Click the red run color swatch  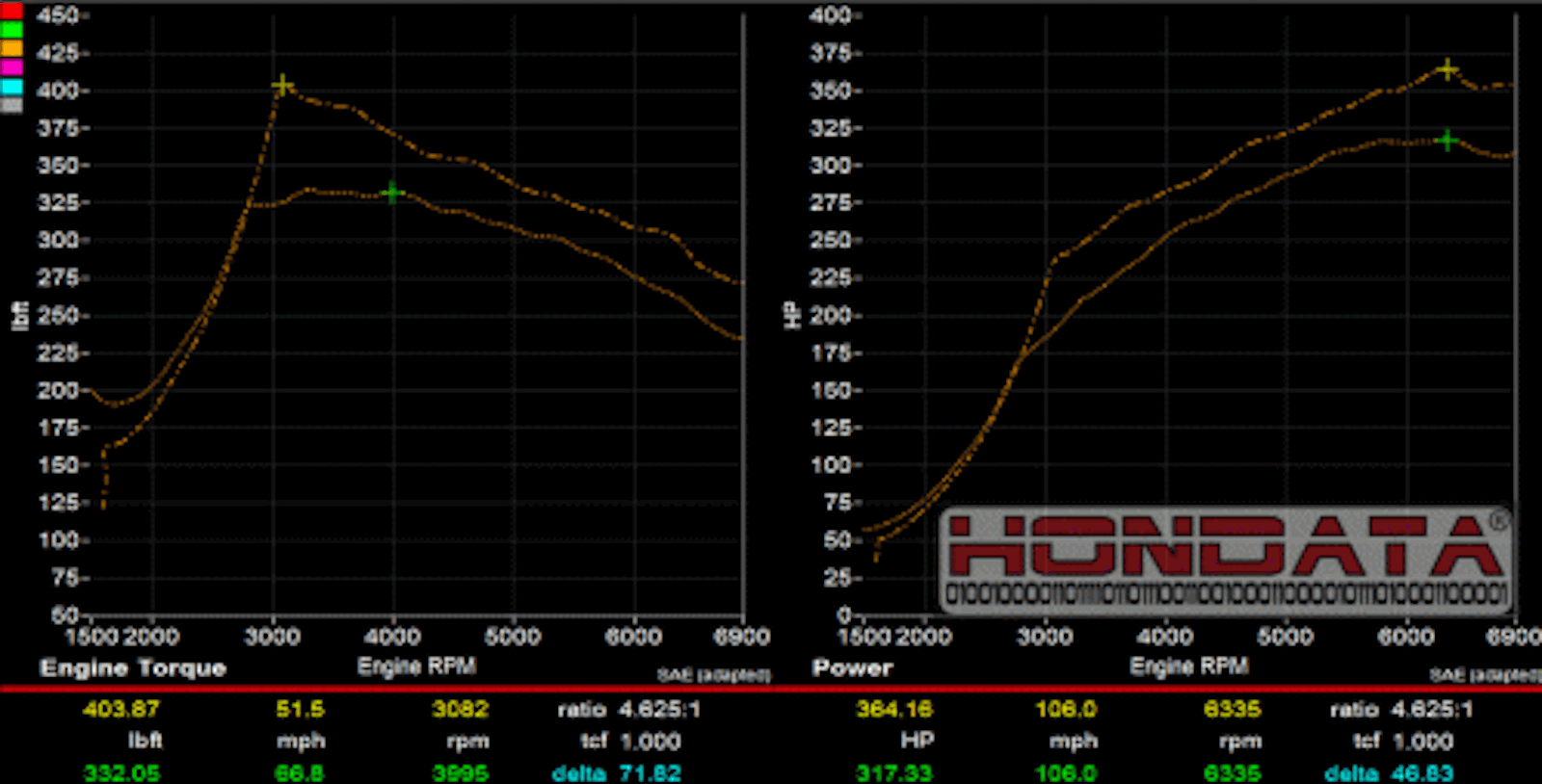[12, 12]
